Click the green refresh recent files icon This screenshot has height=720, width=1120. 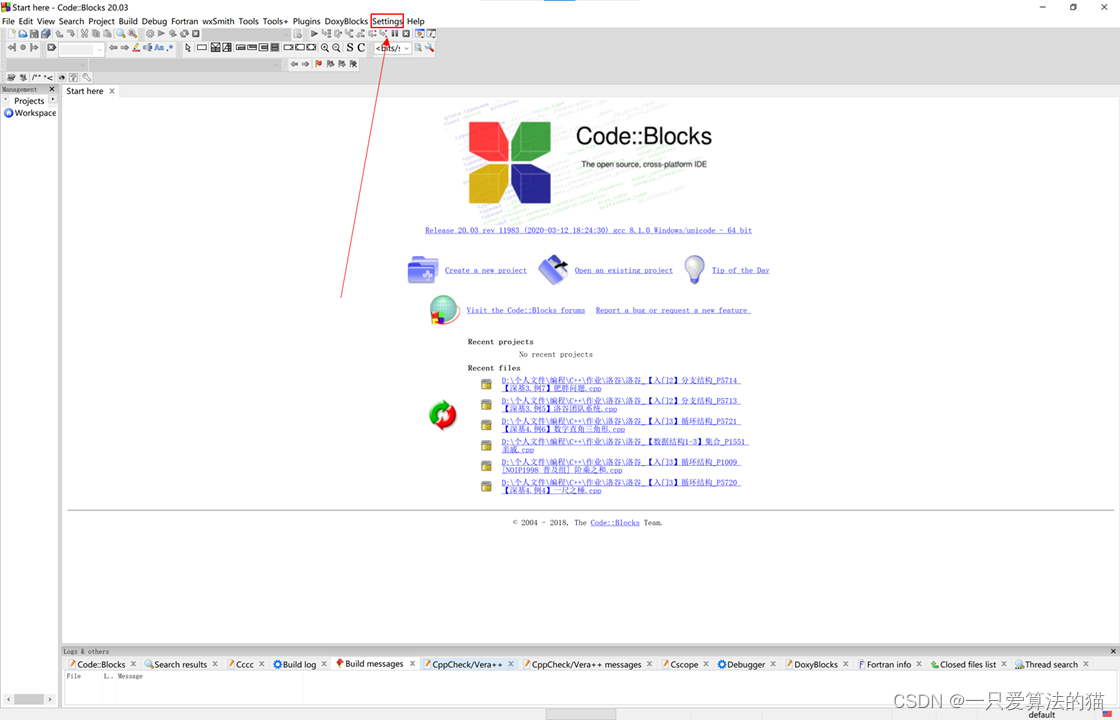tap(443, 415)
